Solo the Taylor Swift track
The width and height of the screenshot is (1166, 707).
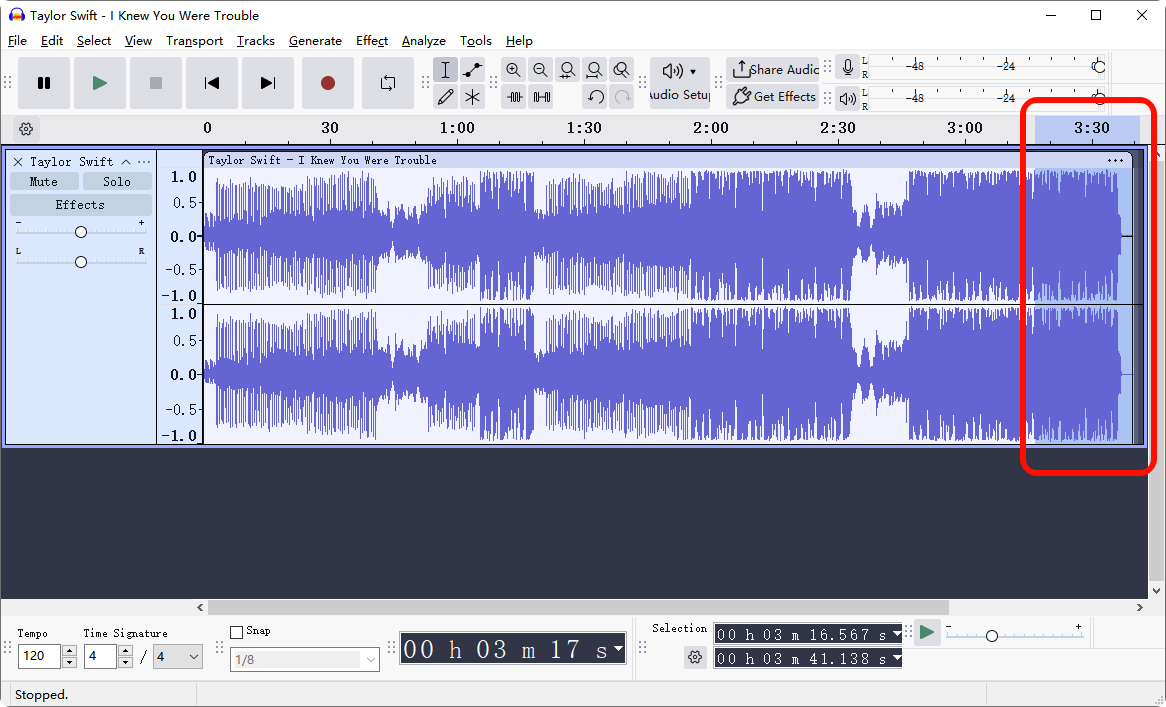point(117,181)
